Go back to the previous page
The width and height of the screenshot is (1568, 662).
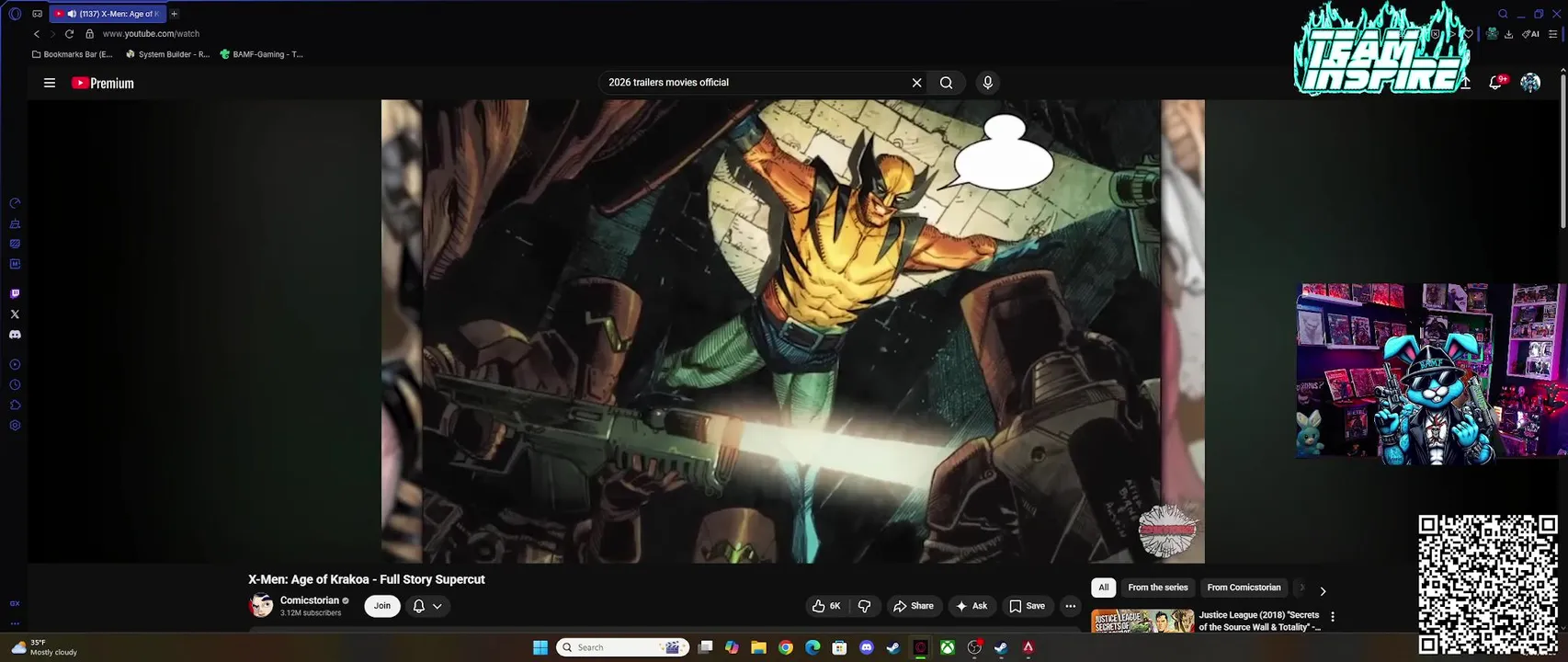37,34
